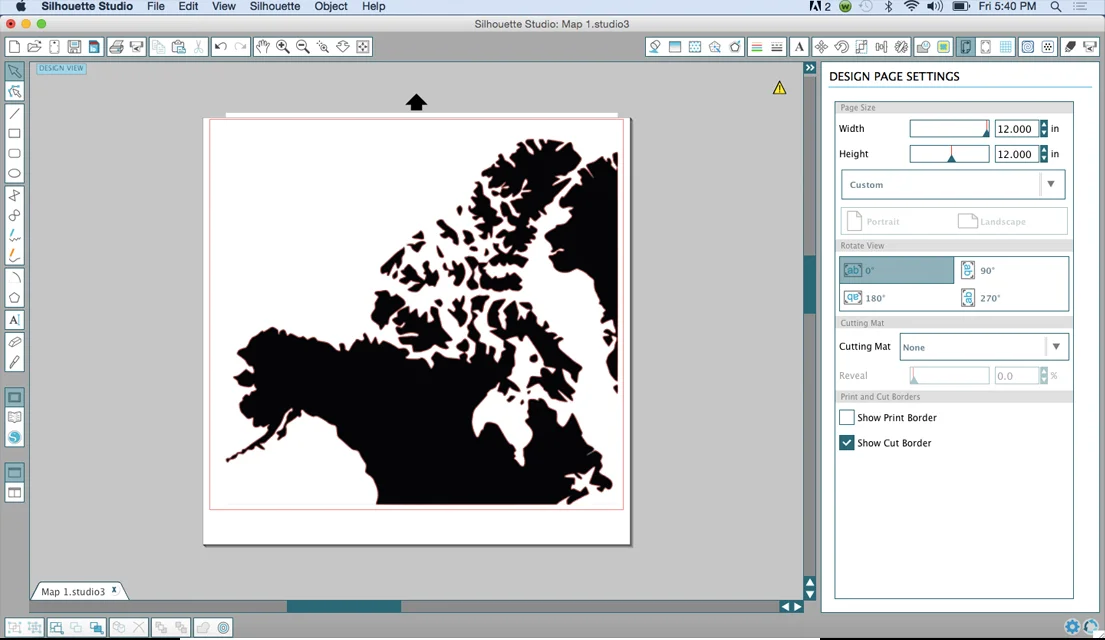Click the settings gear at bottom right
The width and height of the screenshot is (1105, 640).
click(1073, 627)
